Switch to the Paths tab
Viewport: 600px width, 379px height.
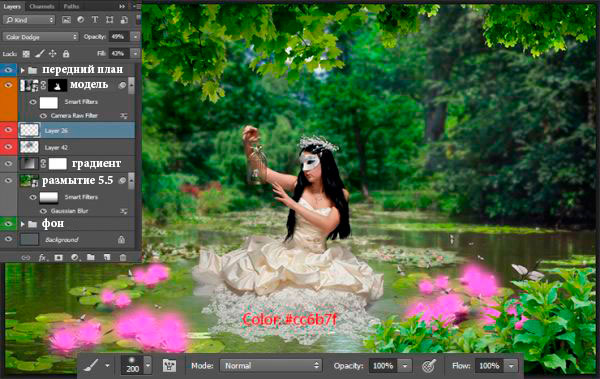tap(71, 7)
